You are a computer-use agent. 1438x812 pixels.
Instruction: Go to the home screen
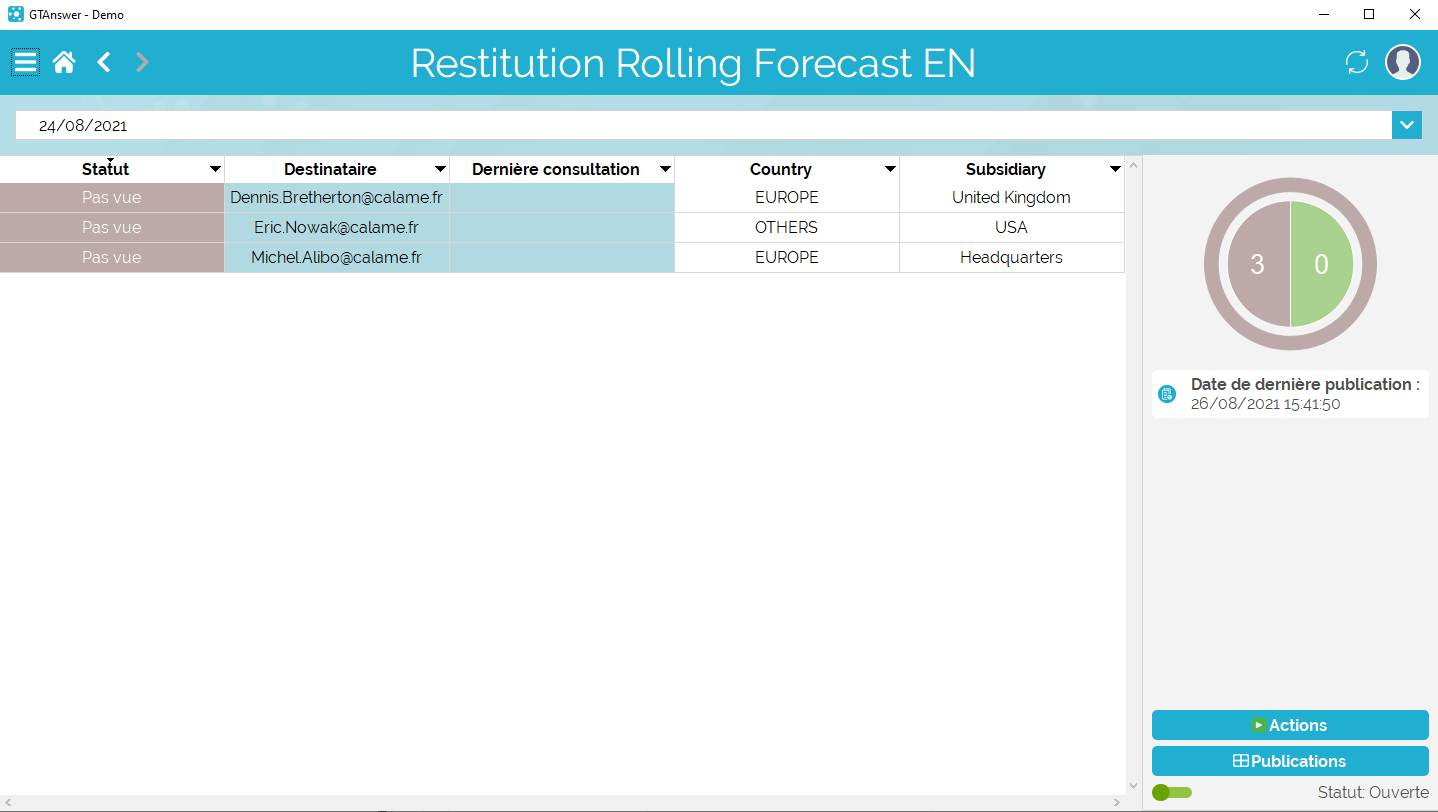[x=64, y=63]
